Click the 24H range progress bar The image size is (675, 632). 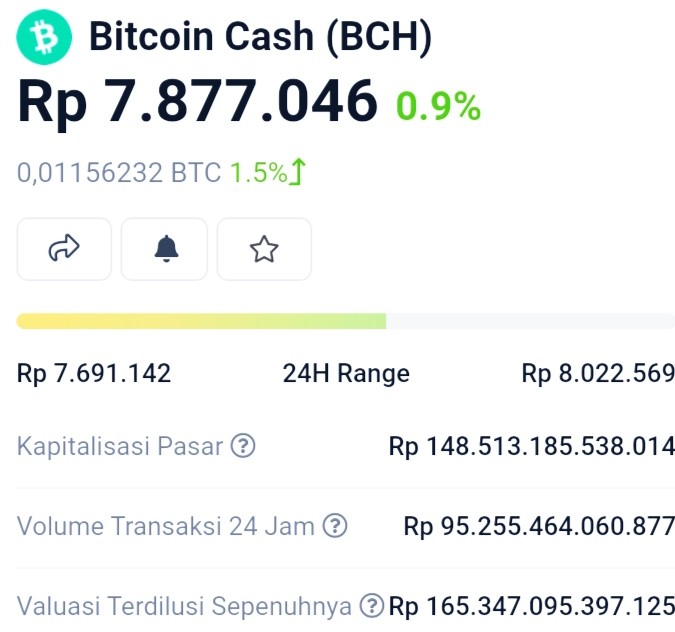pos(345,321)
